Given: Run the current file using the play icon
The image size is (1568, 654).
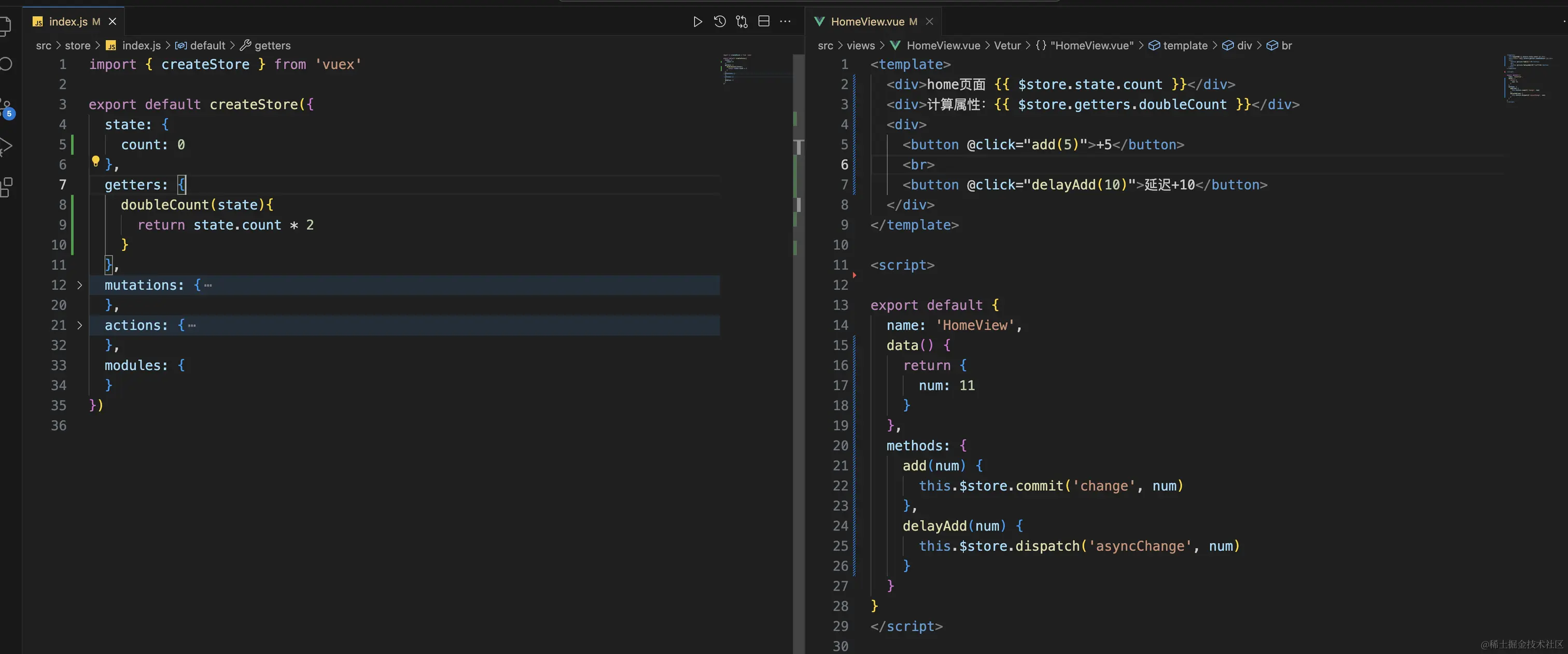Looking at the screenshot, I should click(697, 21).
